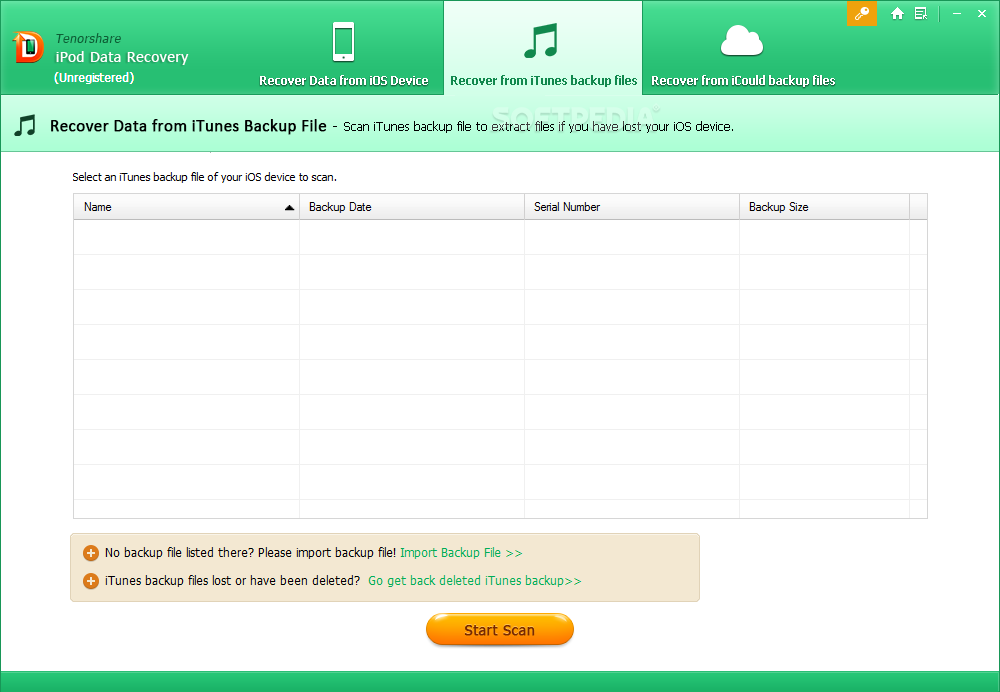1000x692 pixels.
Task: Sort by the Backup Date column
Action: tap(412, 207)
